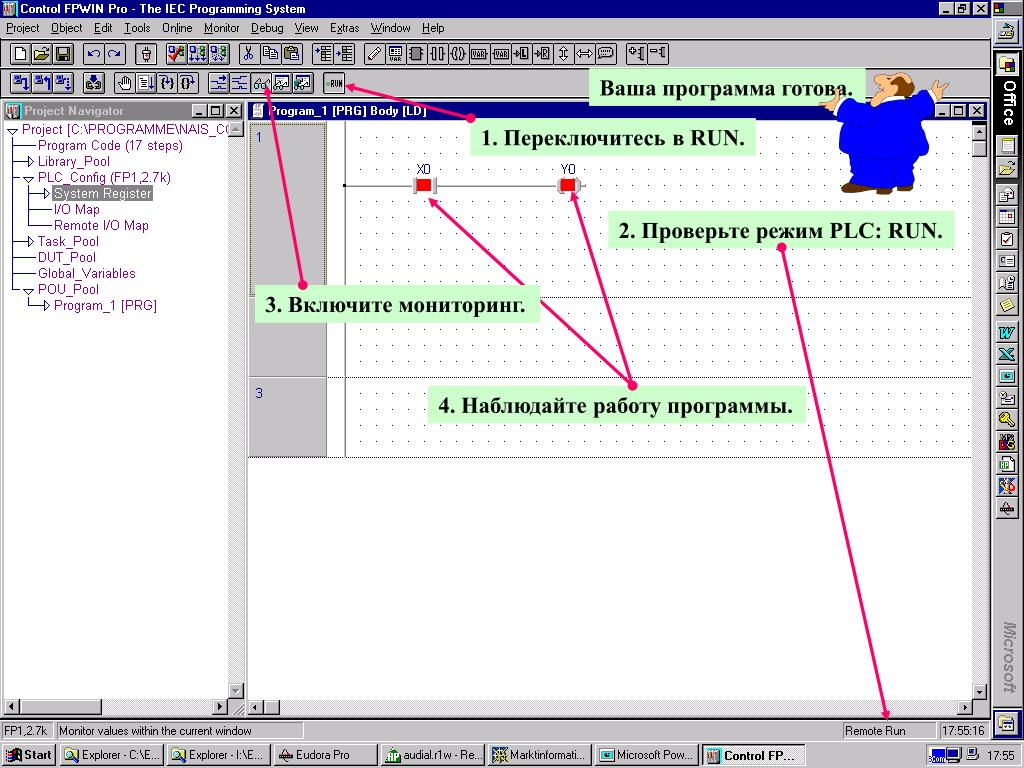
Task: Open the variable table VAR icon
Action: (395, 54)
